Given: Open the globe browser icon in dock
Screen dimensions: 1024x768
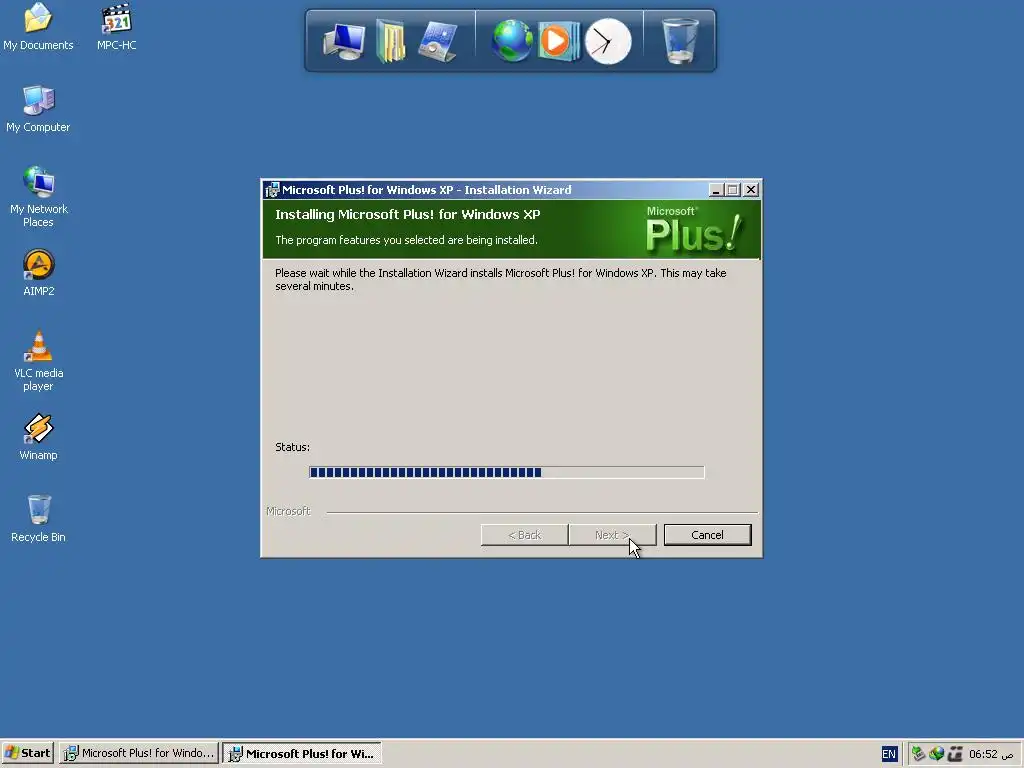Looking at the screenshot, I should pyautogui.click(x=512, y=41).
